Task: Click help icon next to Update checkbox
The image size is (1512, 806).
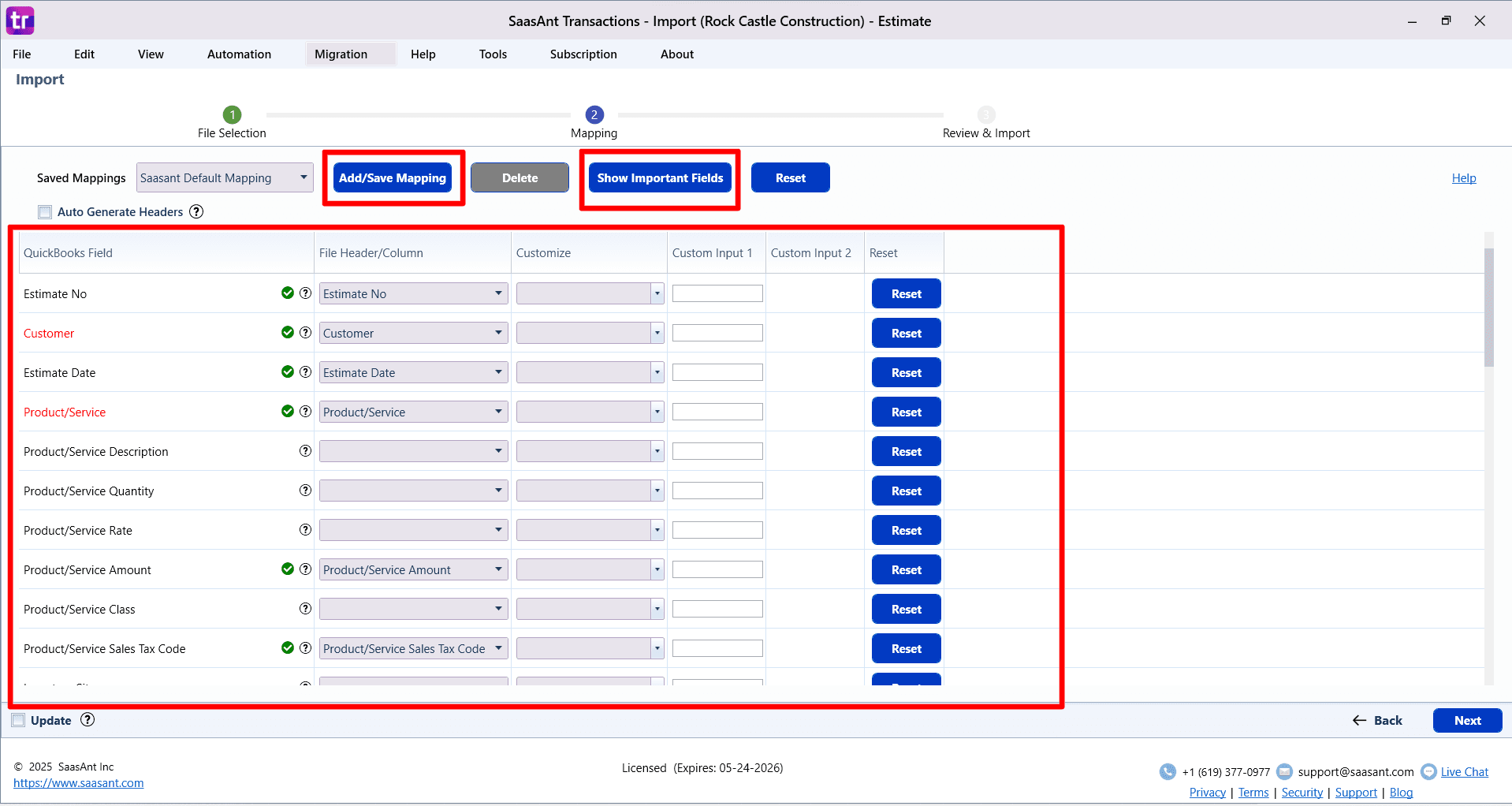Action: pyautogui.click(x=88, y=719)
